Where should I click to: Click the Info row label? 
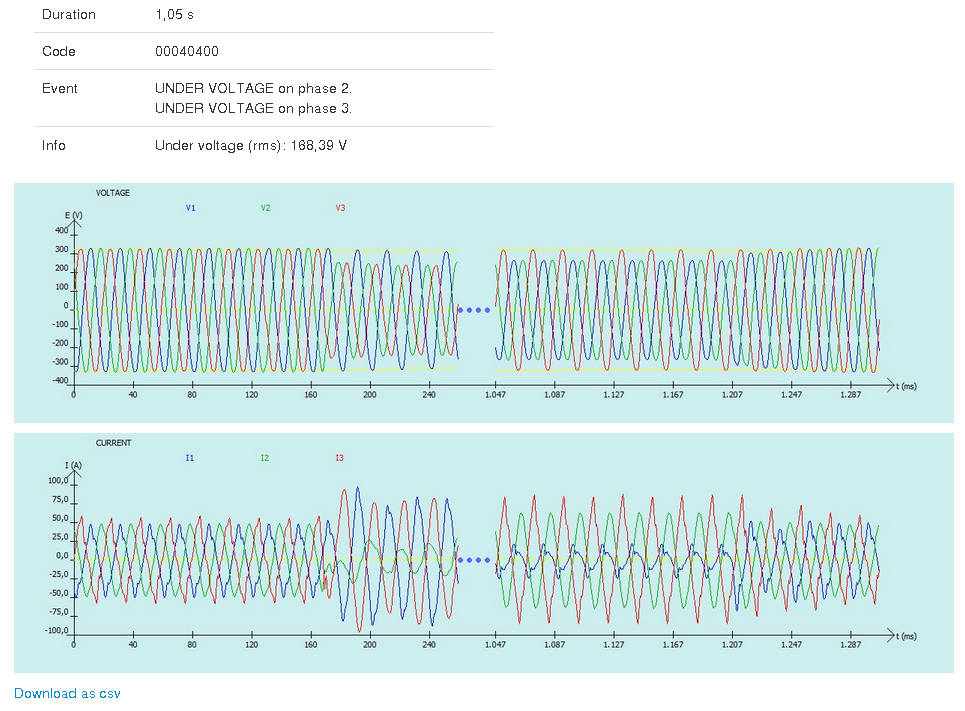54,145
